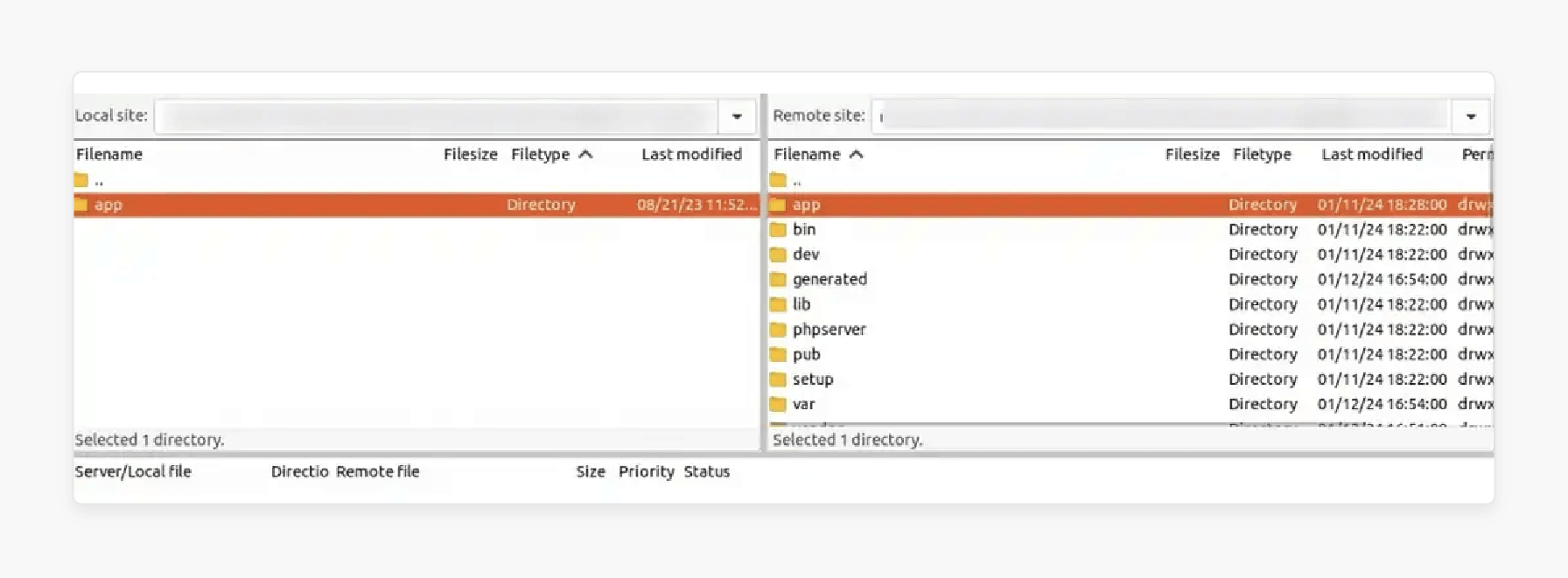The image size is (1568, 578).
Task: Click the remote setup folder icon
Action: pyautogui.click(x=778, y=380)
